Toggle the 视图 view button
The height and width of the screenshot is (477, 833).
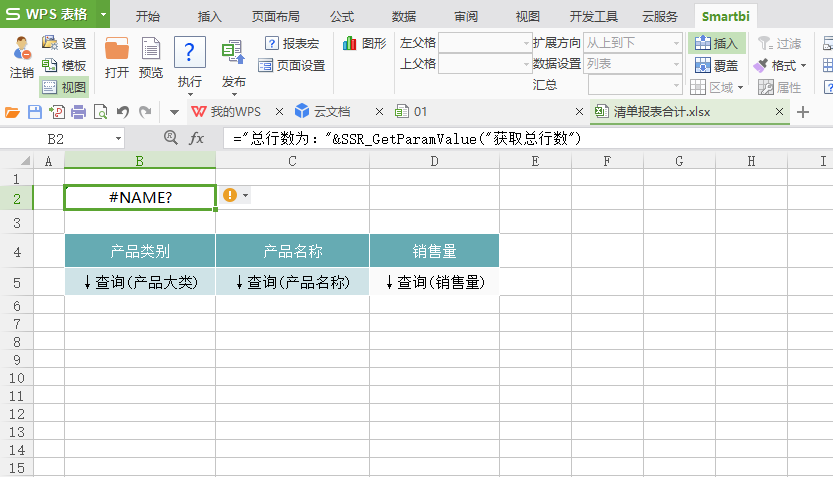[64, 87]
